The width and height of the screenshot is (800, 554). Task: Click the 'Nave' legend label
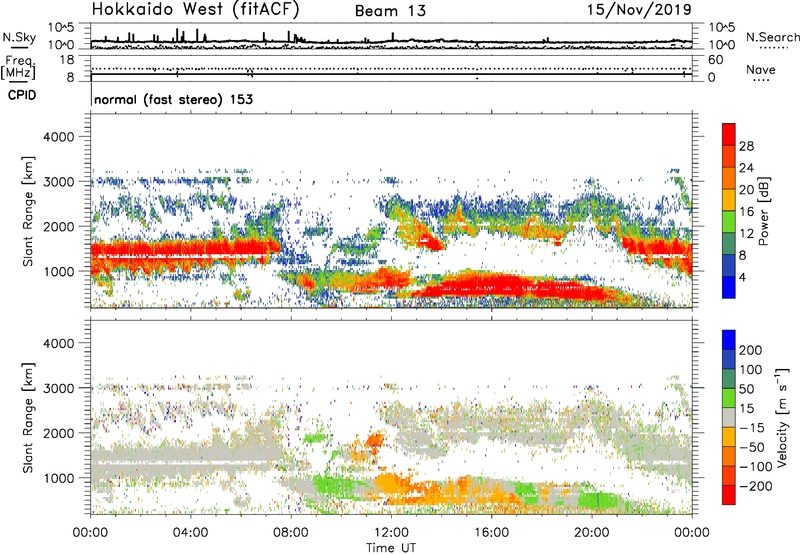pyautogui.click(x=761, y=69)
